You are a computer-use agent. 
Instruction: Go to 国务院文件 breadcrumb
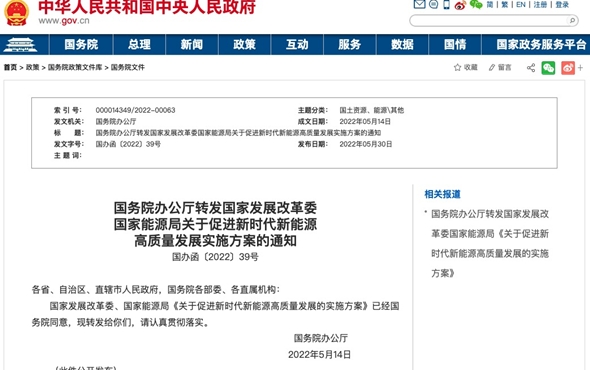pos(128,67)
